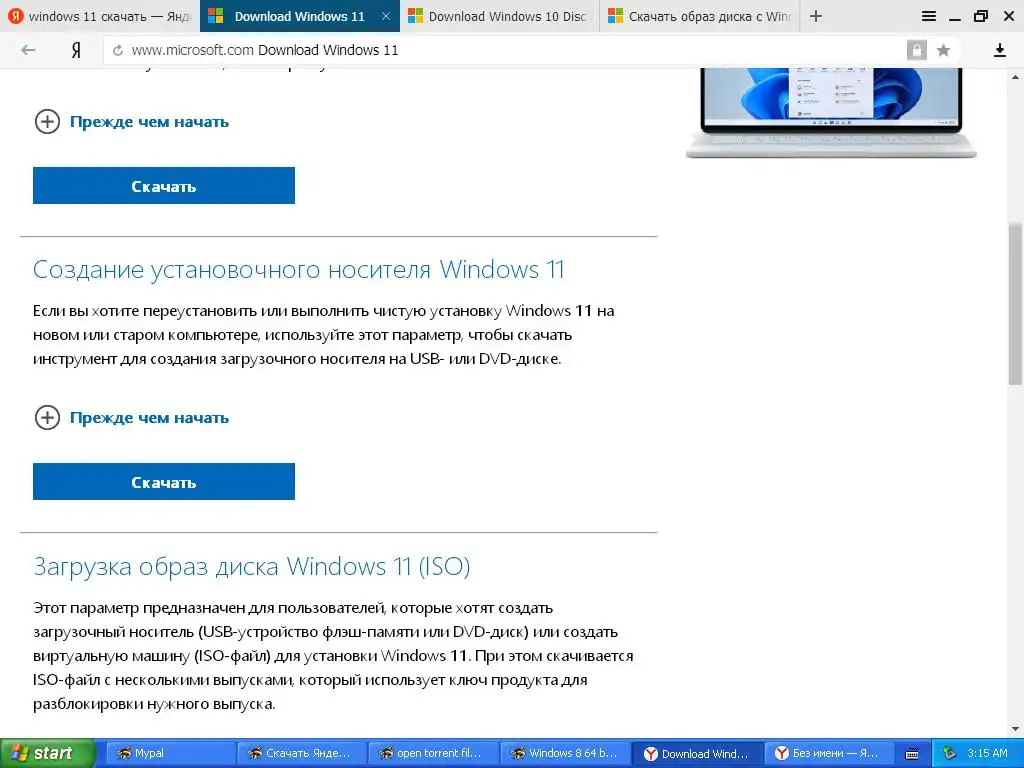This screenshot has width=1024, height=768.
Task: Switch to the Mypal taskbar window
Action: point(170,753)
